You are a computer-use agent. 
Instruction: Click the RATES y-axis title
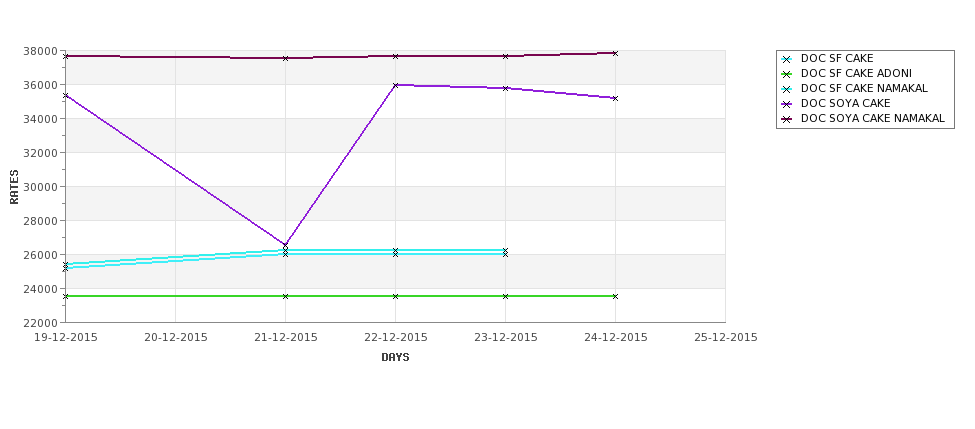tap(15, 186)
